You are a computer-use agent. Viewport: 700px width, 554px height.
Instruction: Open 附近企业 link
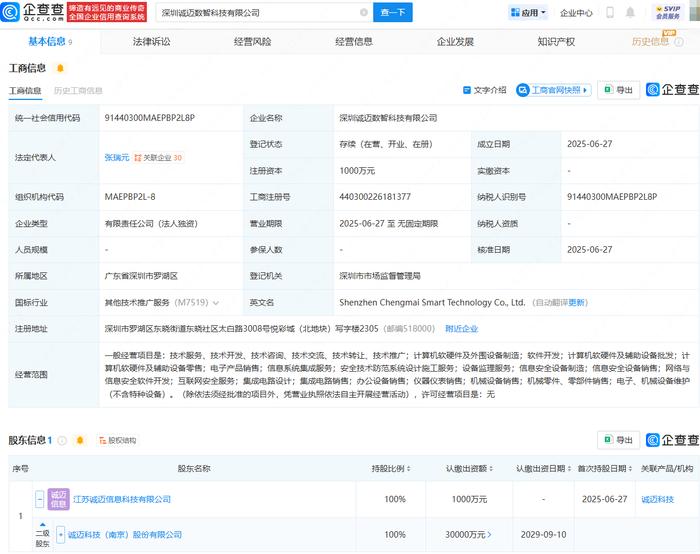(462, 329)
